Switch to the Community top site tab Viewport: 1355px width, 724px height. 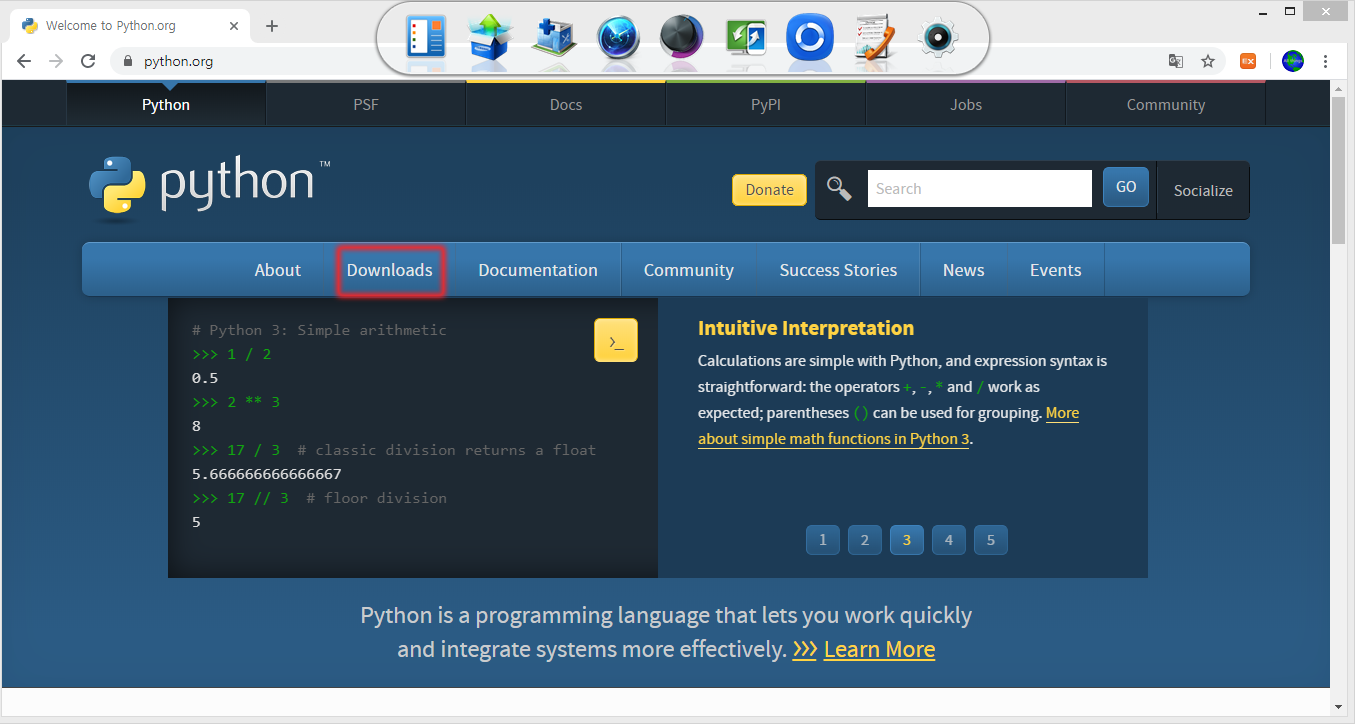pos(1166,104)
